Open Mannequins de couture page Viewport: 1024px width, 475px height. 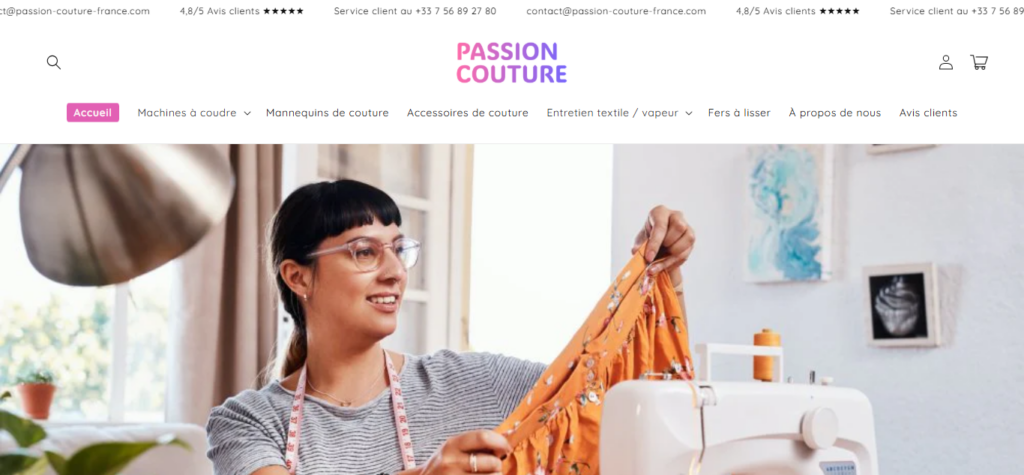(327, 112)
